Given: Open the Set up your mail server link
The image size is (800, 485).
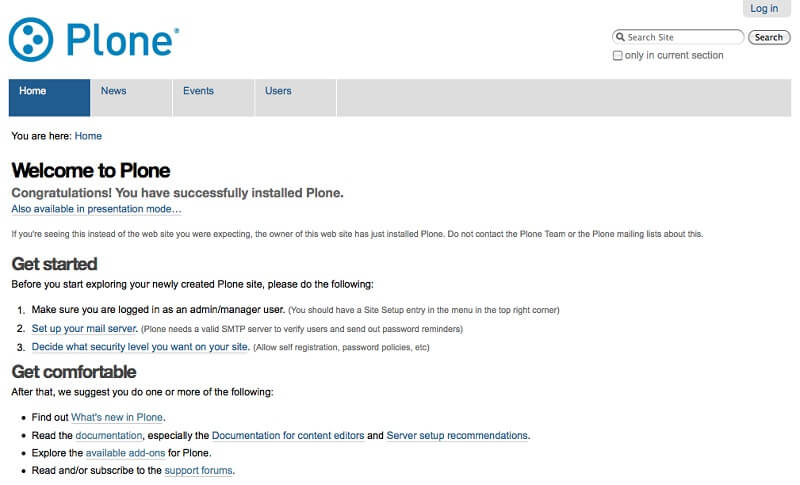Looking at the screenshot, I should coord(84,328).
